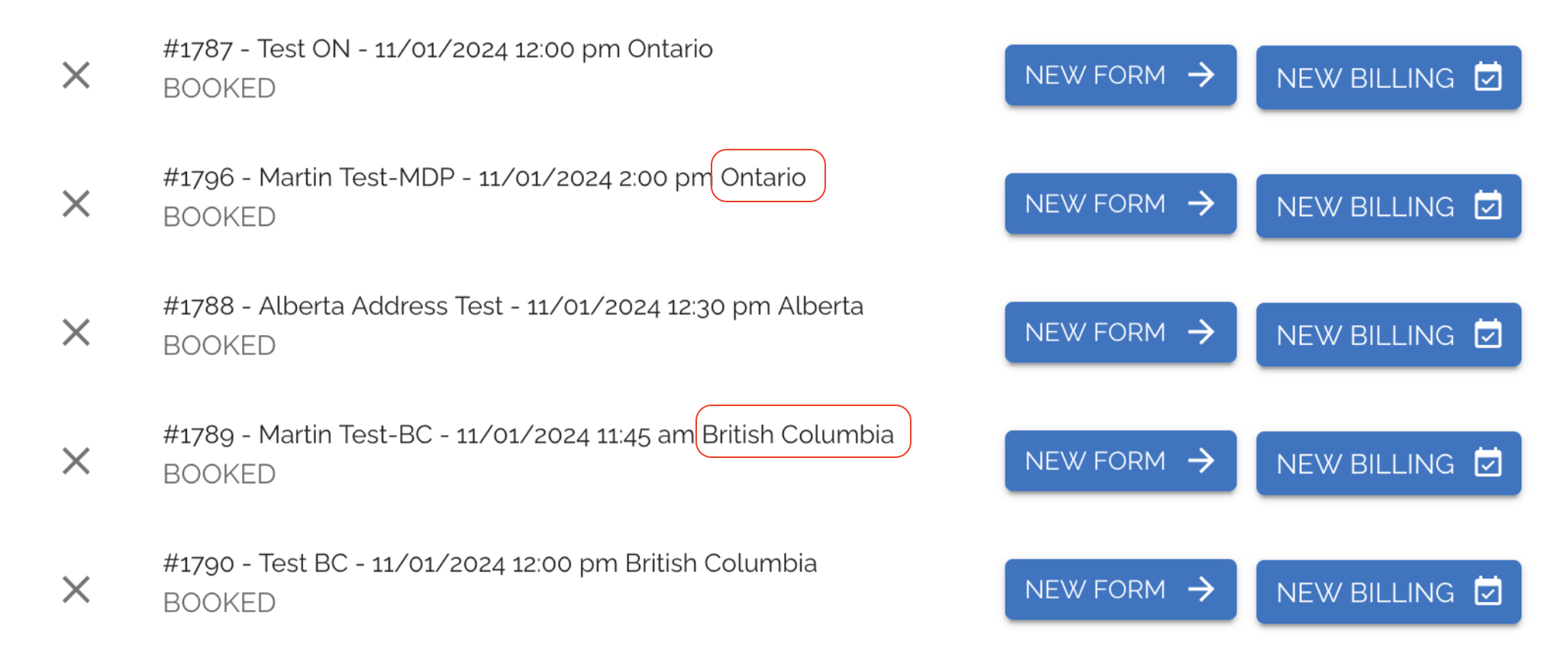
Task: Open New Form for #1790 Test BC
Action: [1119, 589]
